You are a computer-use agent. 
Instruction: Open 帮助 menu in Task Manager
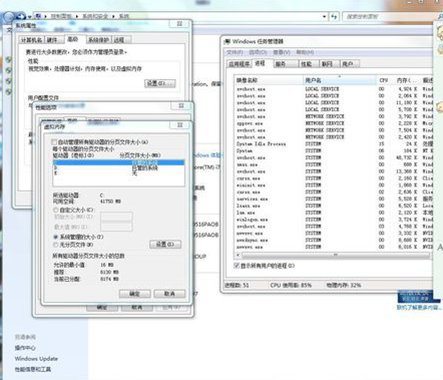pos(305,52)
